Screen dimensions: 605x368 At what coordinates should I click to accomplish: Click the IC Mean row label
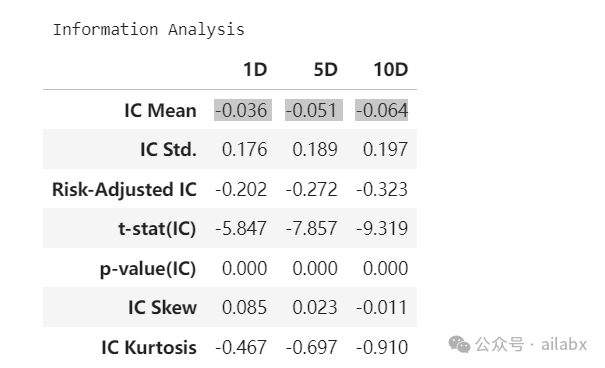161,110
